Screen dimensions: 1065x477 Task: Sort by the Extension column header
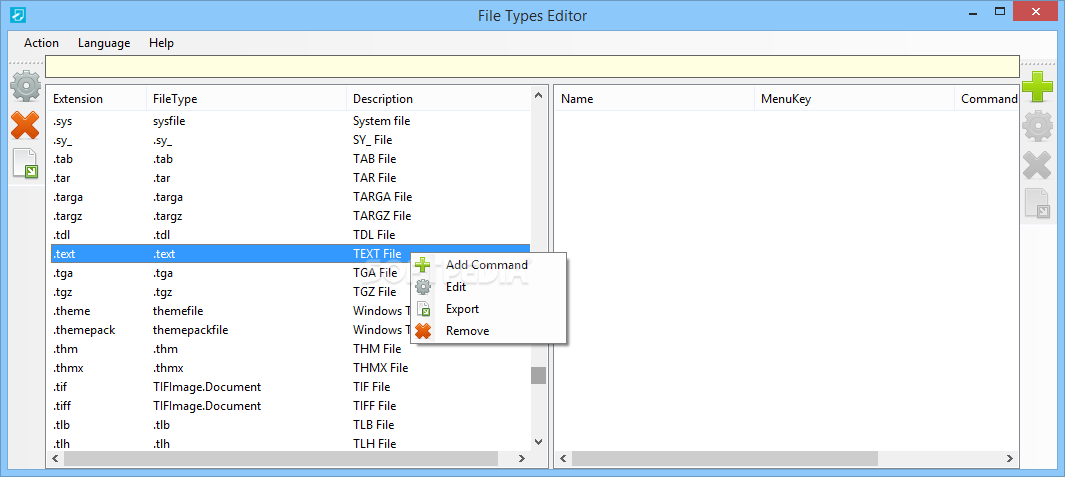click(98, 99)
